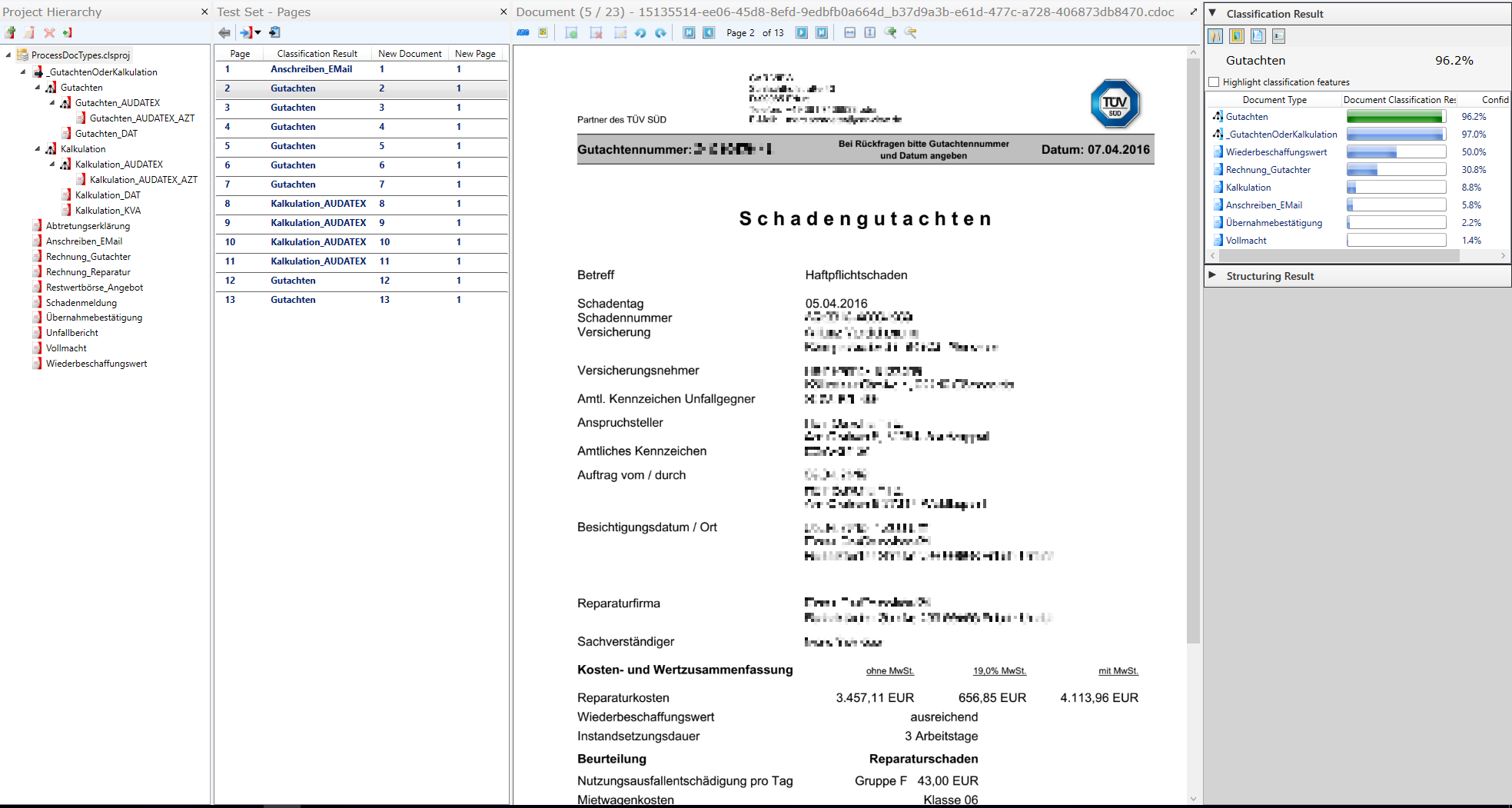Click the add region icon
This screenshot has height=808, width=1512.
click(571, 32)
